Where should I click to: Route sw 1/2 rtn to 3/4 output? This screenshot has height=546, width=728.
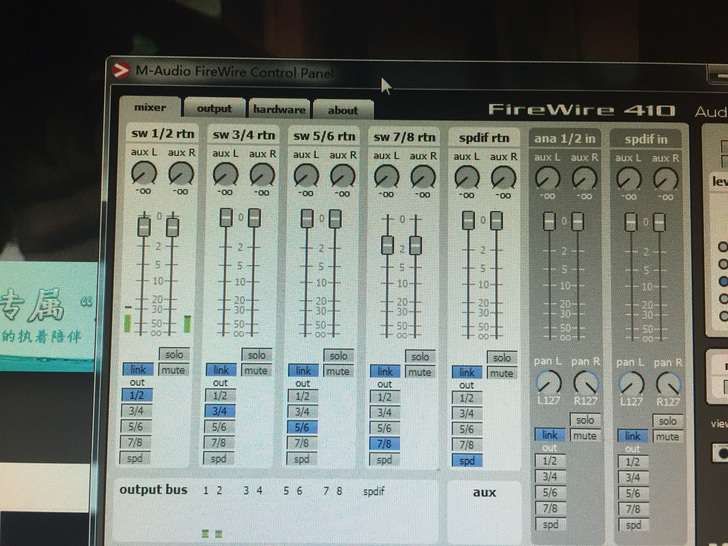pyautogui.click(x=136, y=410)
